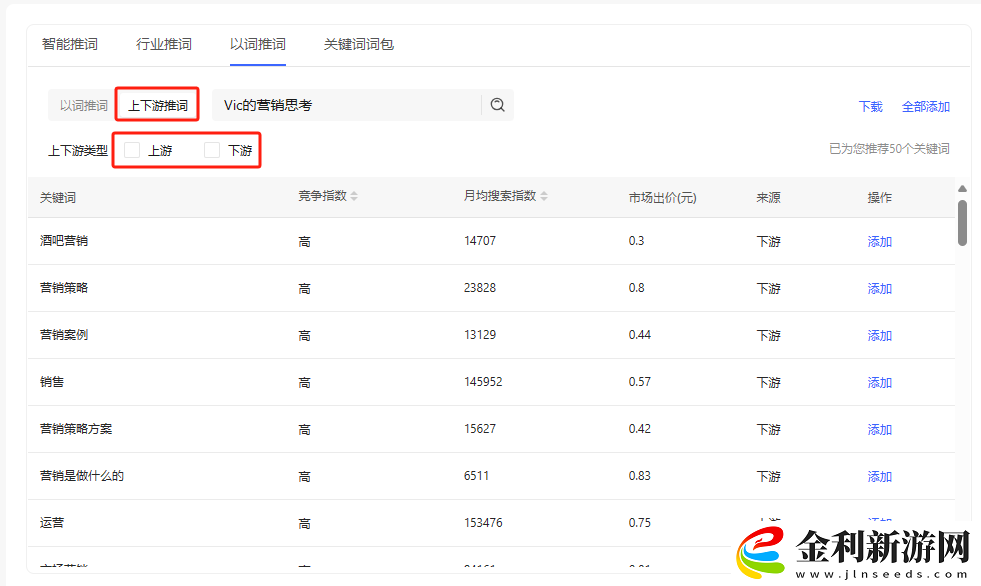Check the 上游 checkbox

[x=132, y=150]
